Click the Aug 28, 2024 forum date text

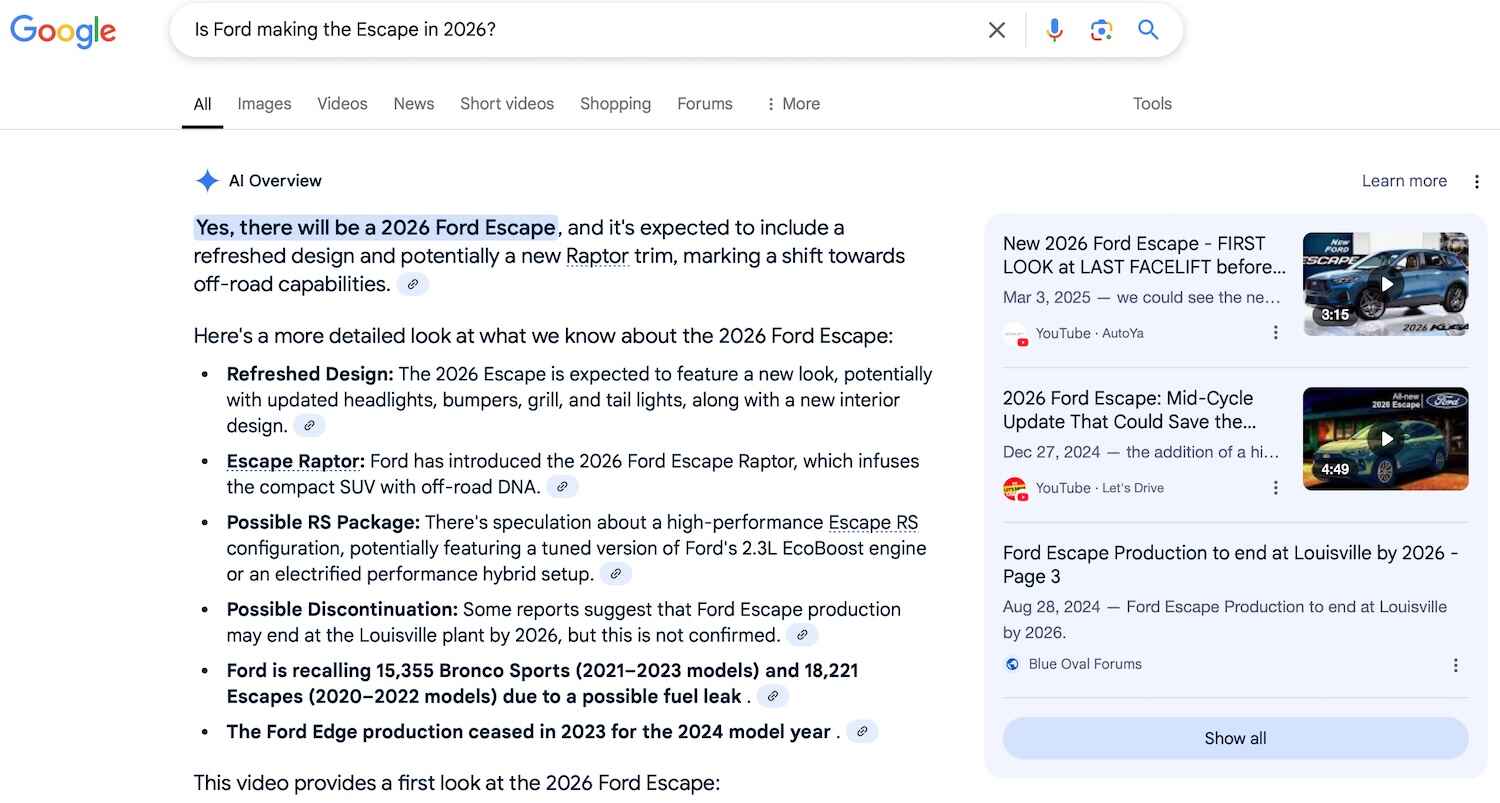coord(1052,607)
